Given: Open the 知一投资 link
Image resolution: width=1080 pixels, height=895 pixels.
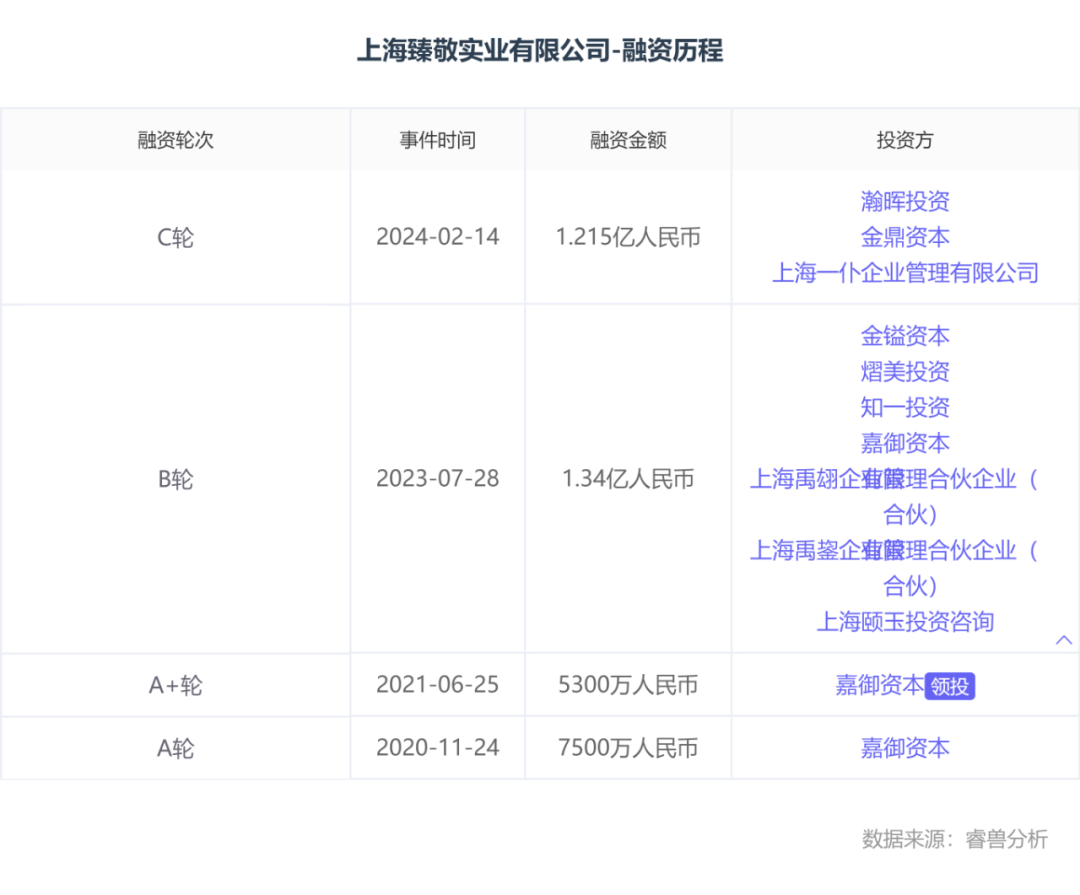Looking at the screenshot, I should pos(905,408).
